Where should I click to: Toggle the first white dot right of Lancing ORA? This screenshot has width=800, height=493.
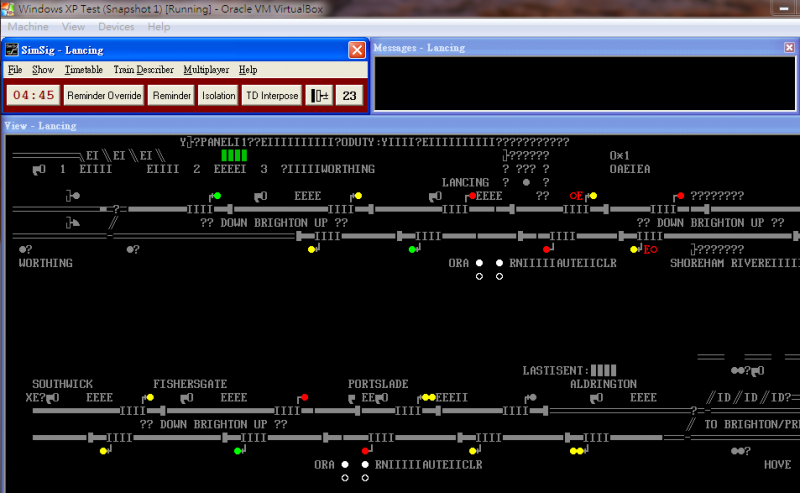(479, 263)
